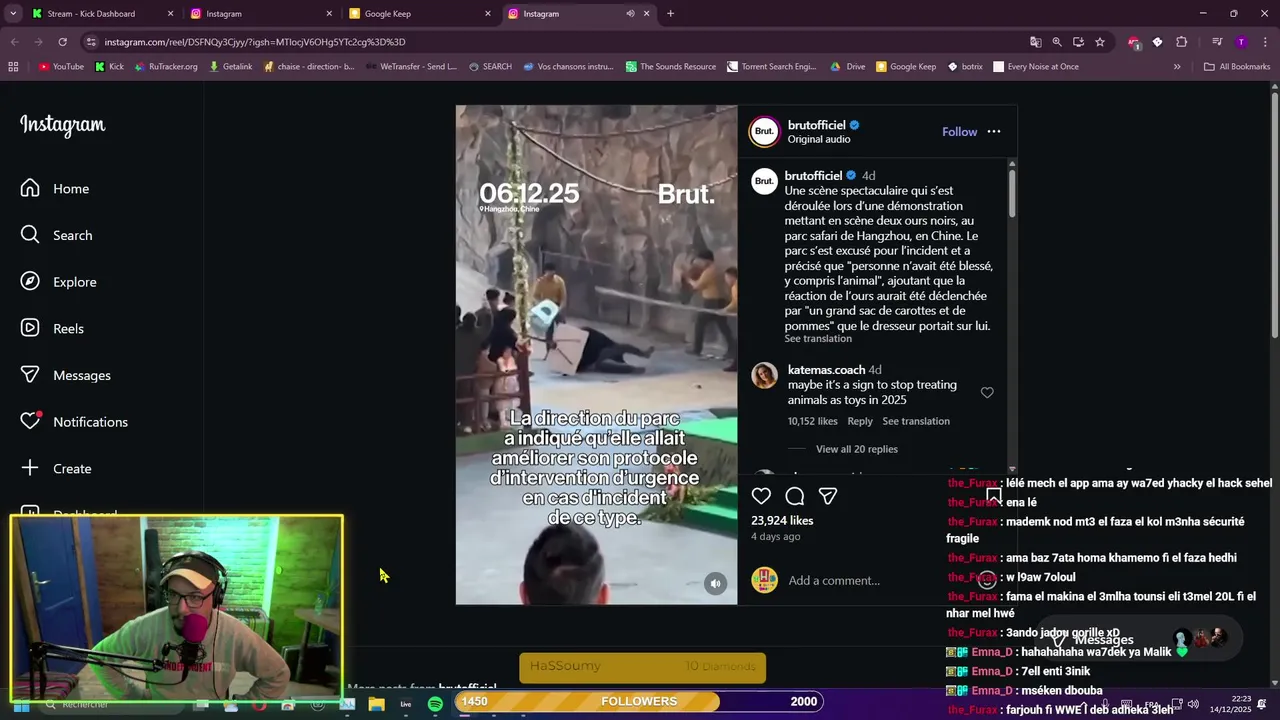
Task: Click the address bar URL
Action: click(255, 42)
